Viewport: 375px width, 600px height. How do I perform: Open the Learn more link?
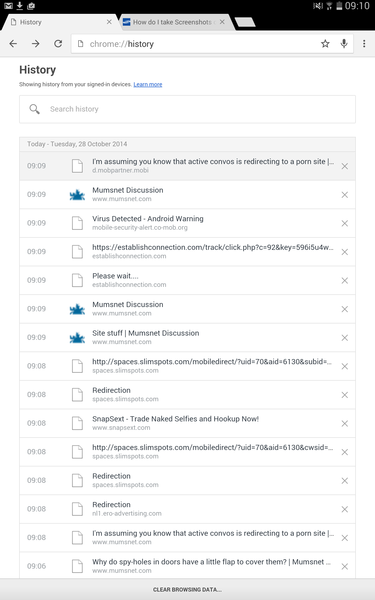coord(148,85)
